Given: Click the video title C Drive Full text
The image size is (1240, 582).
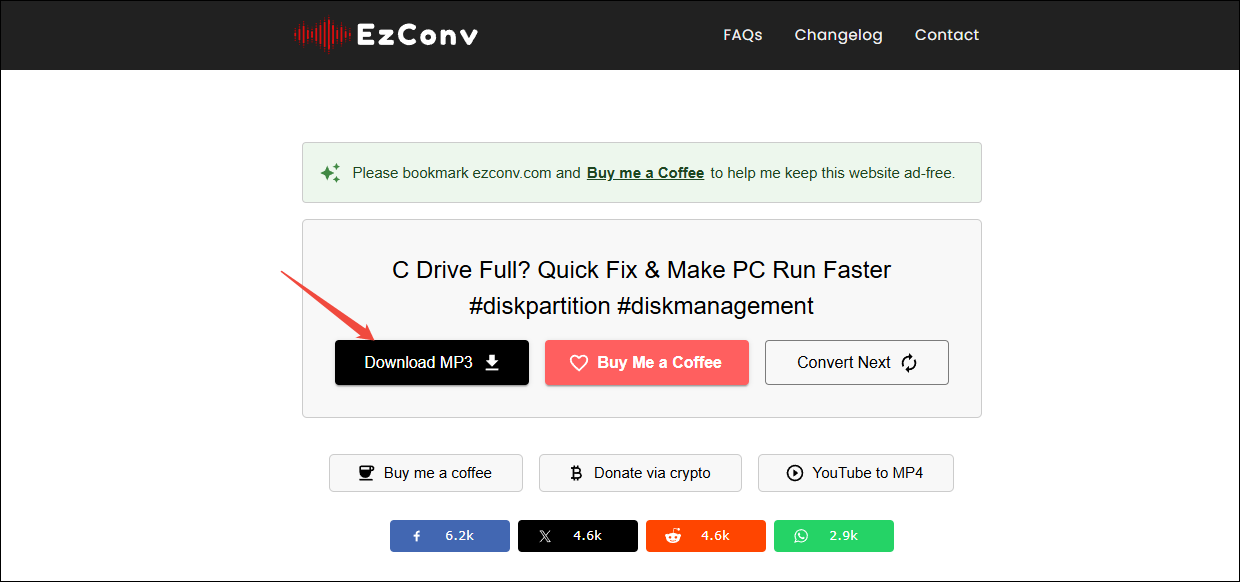Looking at the screenshot, I should click(642, 270).
